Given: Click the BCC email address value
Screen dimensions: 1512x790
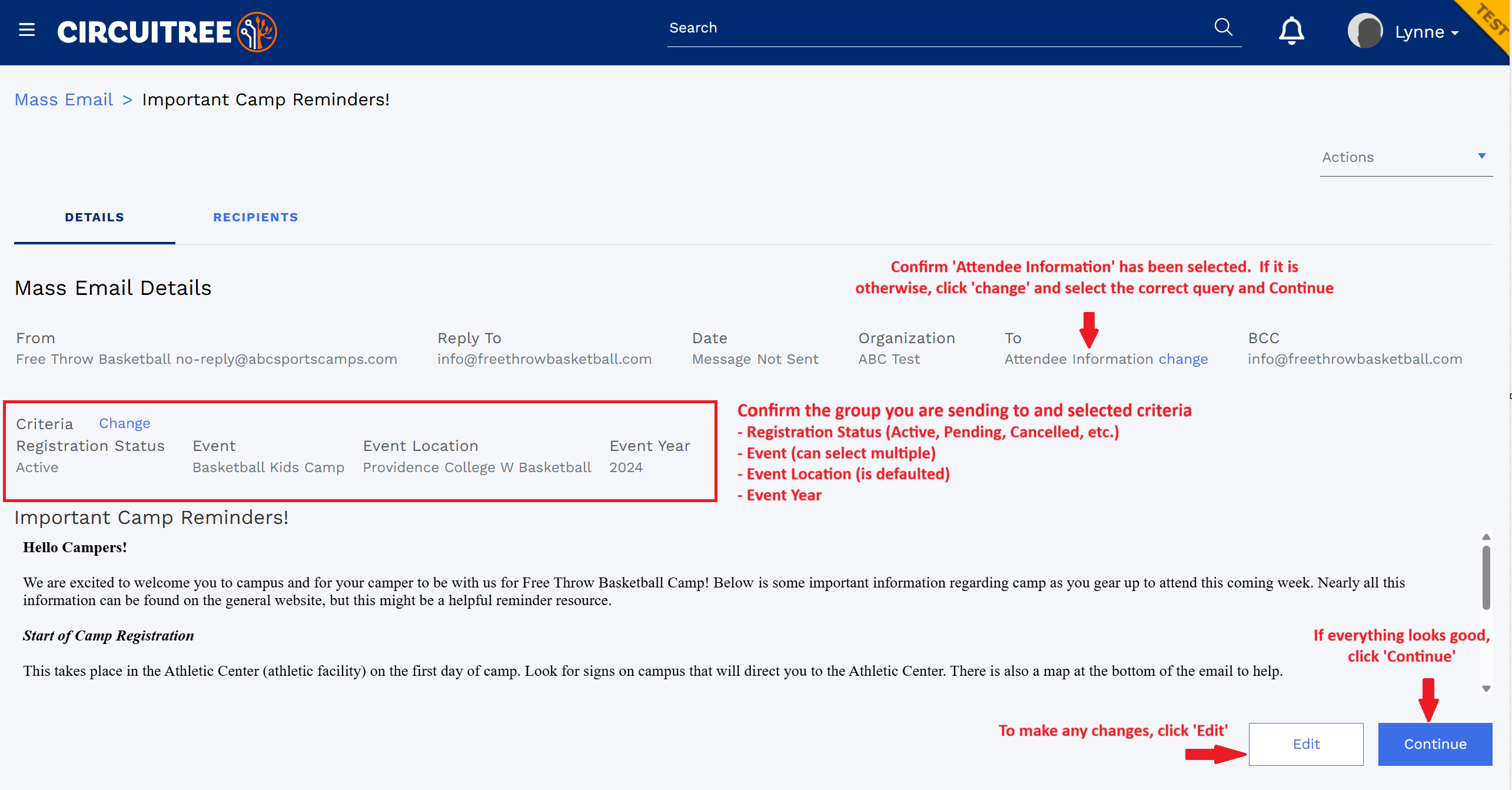Looking at the screenshot, I should [1355, 359].
